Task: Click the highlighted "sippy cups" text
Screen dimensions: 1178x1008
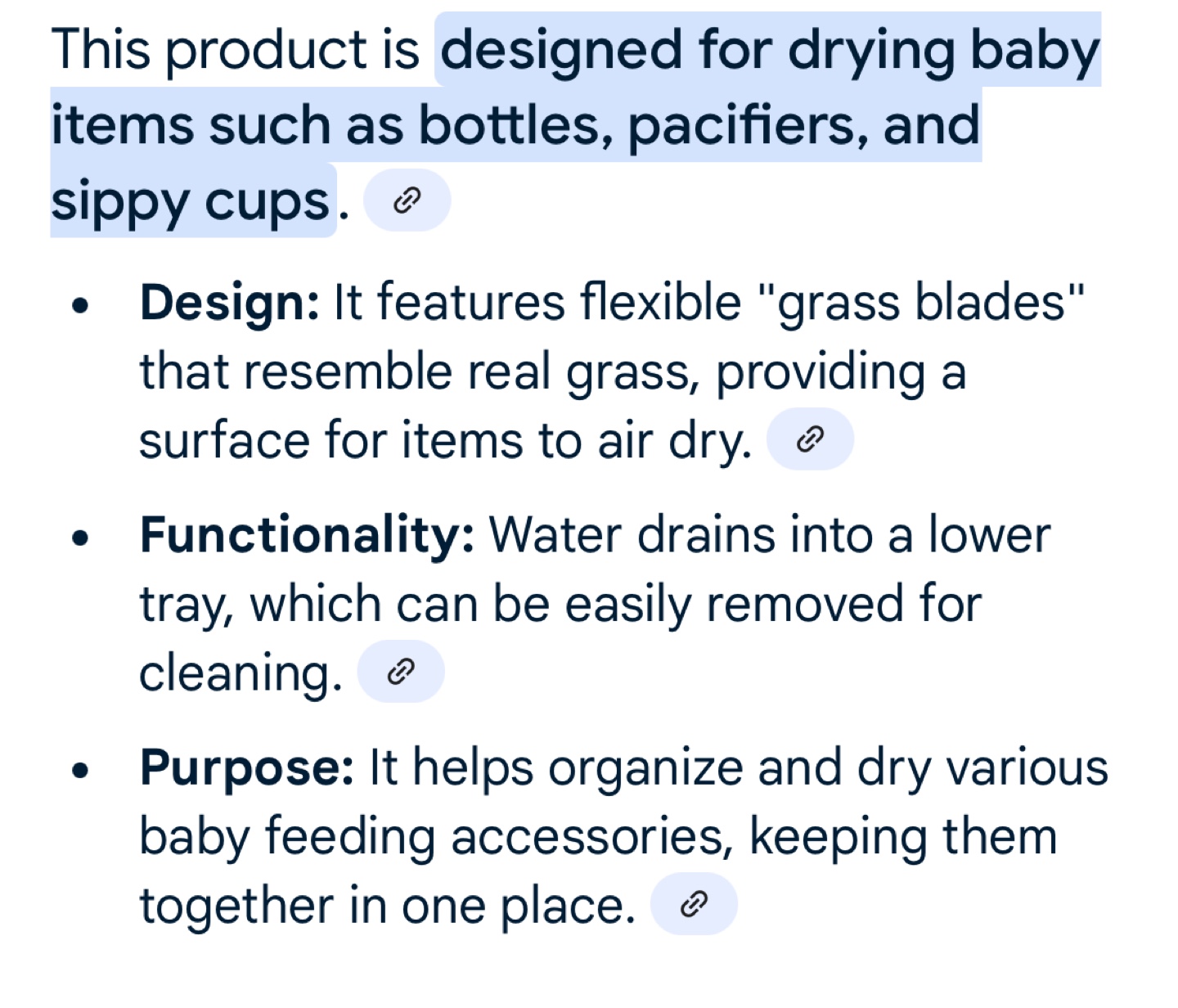Action: click(x=191, y=201)
